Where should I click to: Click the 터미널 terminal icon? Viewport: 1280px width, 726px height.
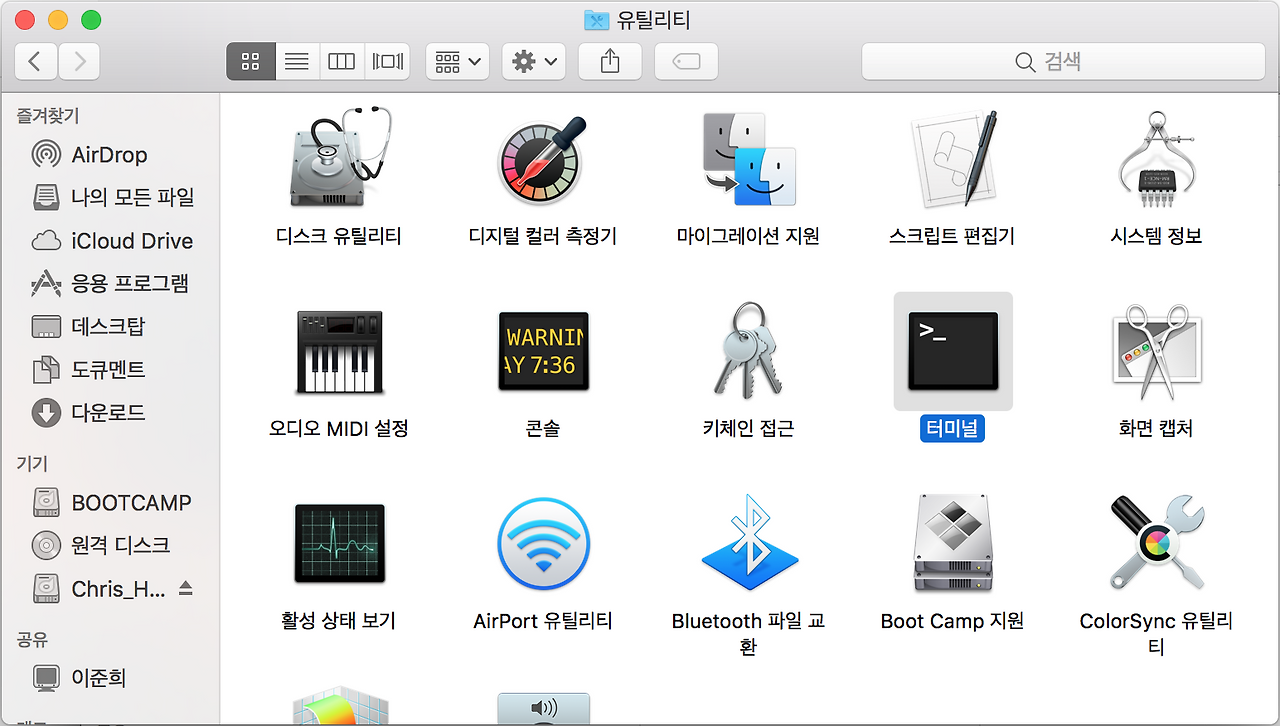point(953,352)
